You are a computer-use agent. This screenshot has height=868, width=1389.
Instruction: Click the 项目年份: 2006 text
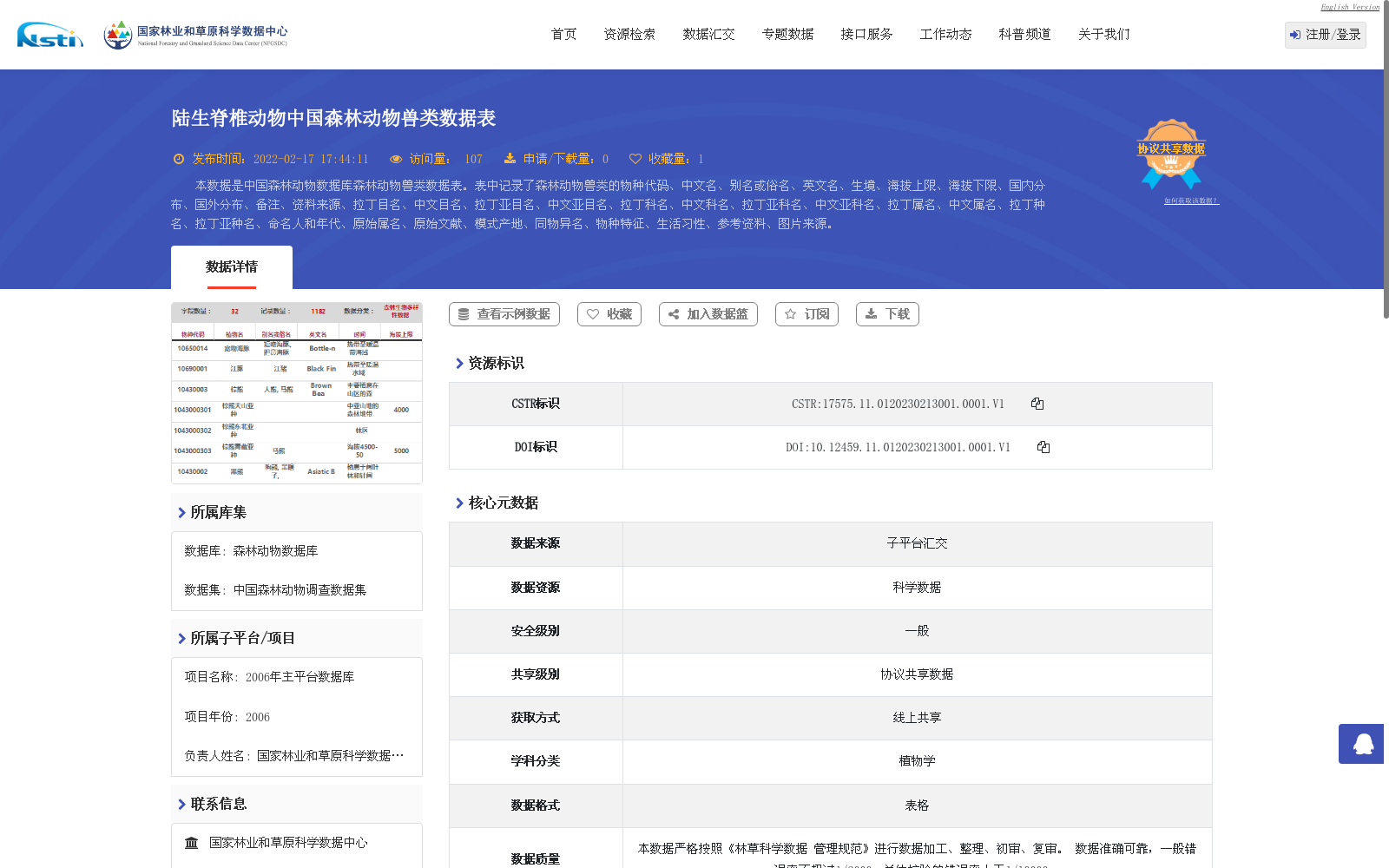(x=227, y=717)
